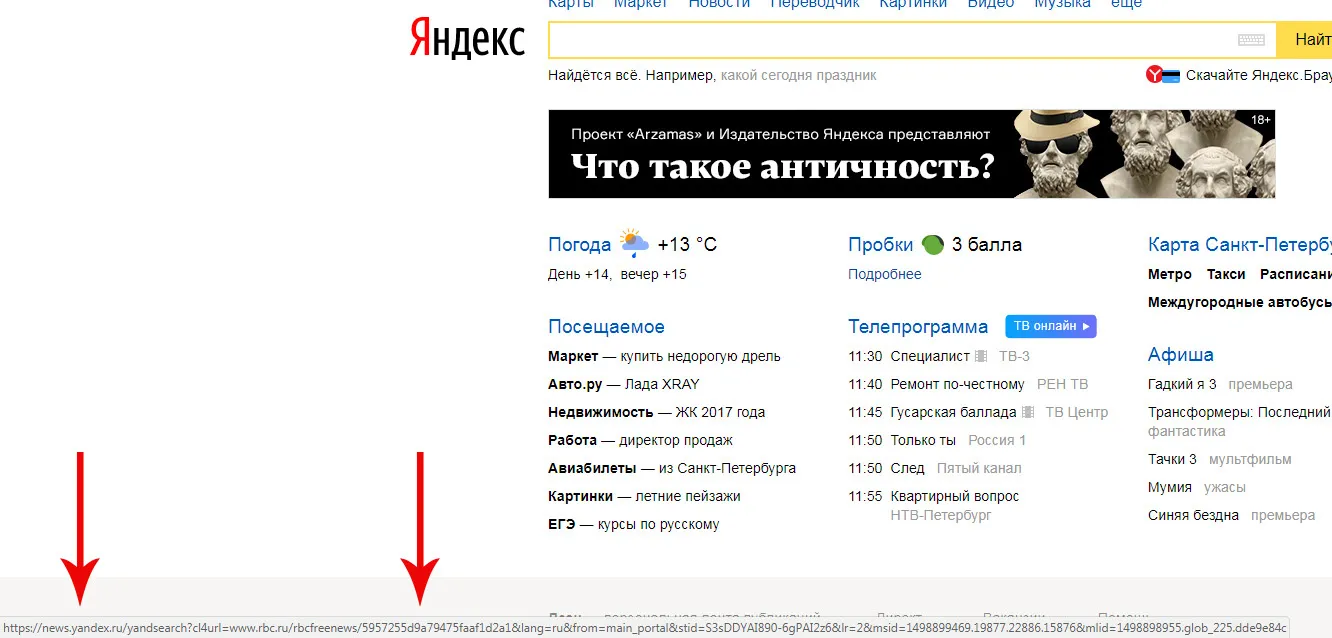Click the '3 балла' traffic score
1332x638 pixels.
987,245
